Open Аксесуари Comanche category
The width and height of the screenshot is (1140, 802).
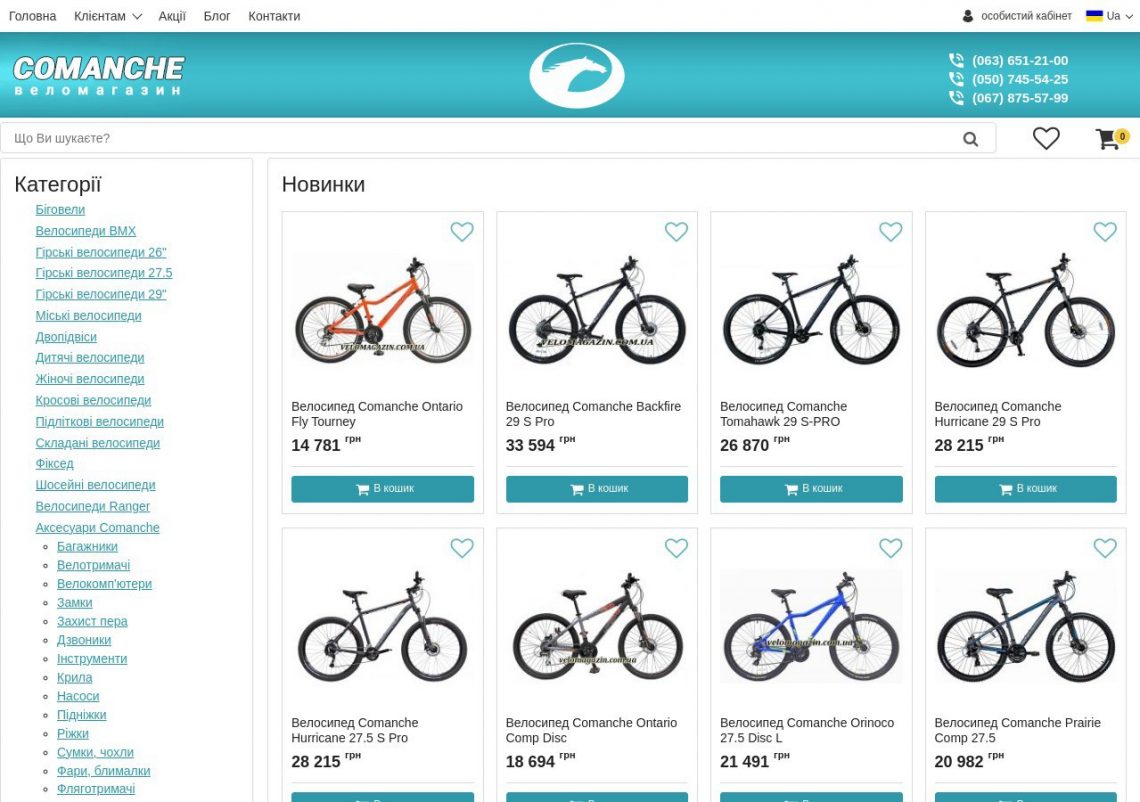pos(97,528)
